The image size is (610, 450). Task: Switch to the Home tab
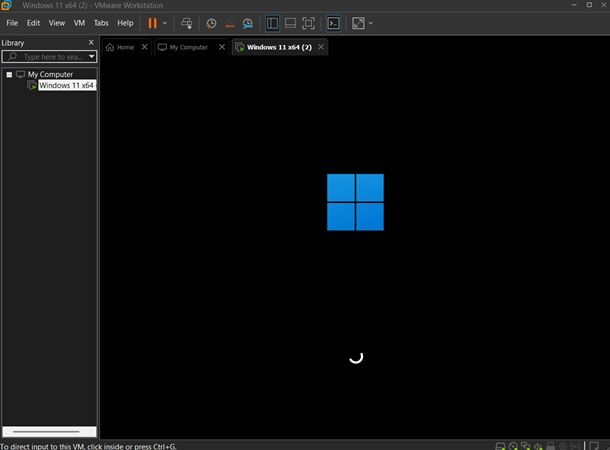tap(120, 47)
